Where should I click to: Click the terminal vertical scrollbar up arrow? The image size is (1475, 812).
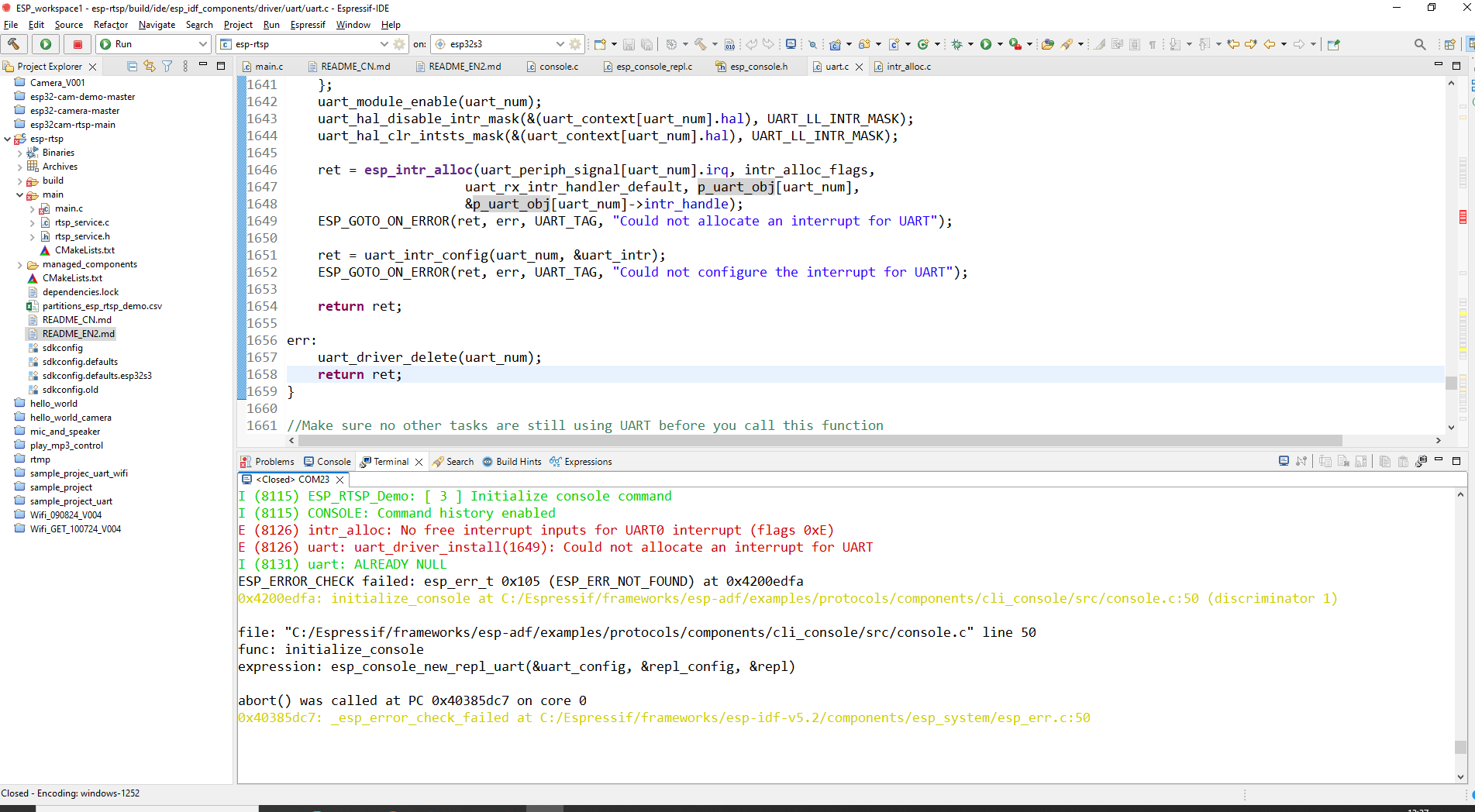click(x=1460, y=494)
